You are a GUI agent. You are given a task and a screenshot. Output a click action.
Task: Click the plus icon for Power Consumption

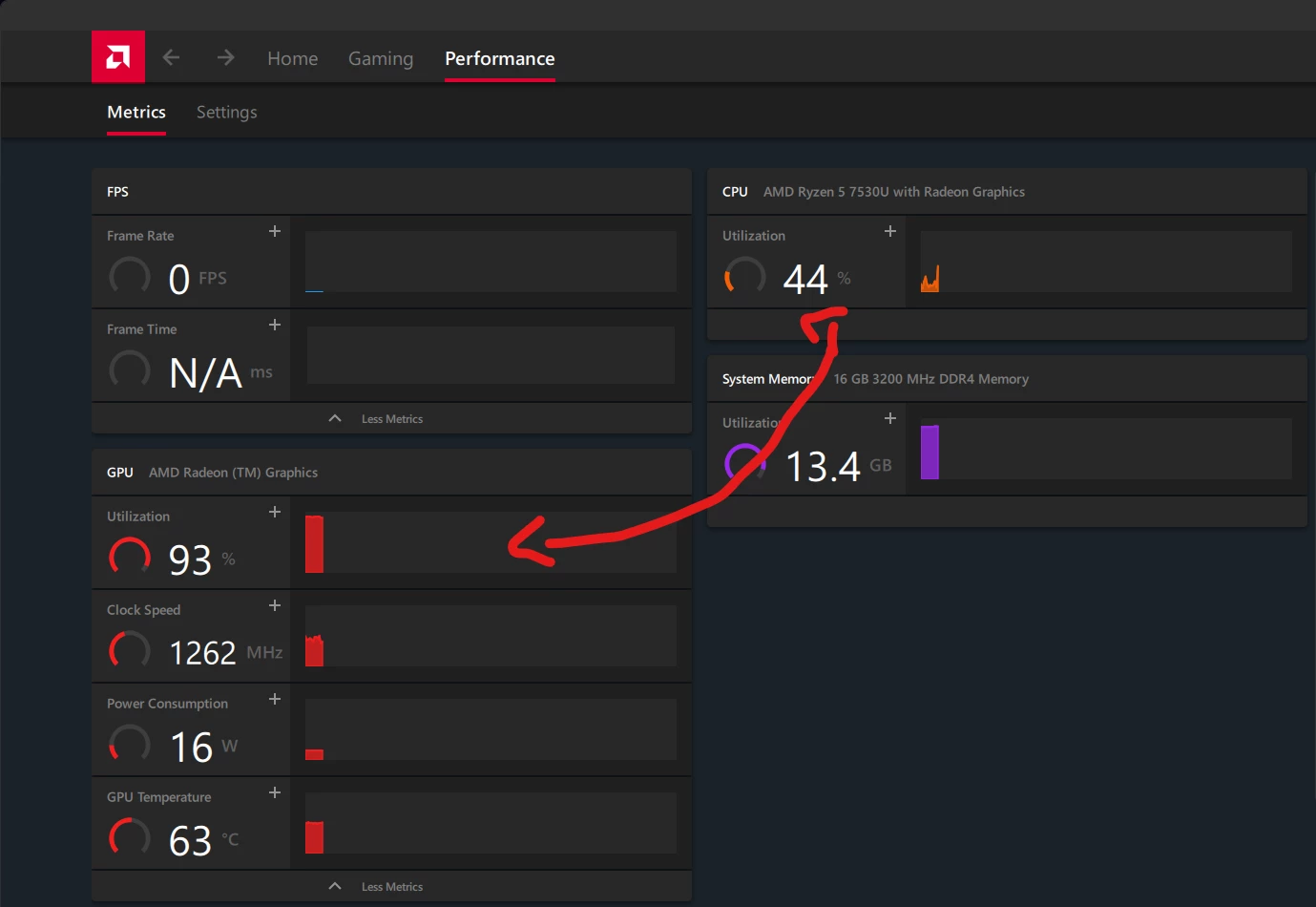tap(275, 699)
